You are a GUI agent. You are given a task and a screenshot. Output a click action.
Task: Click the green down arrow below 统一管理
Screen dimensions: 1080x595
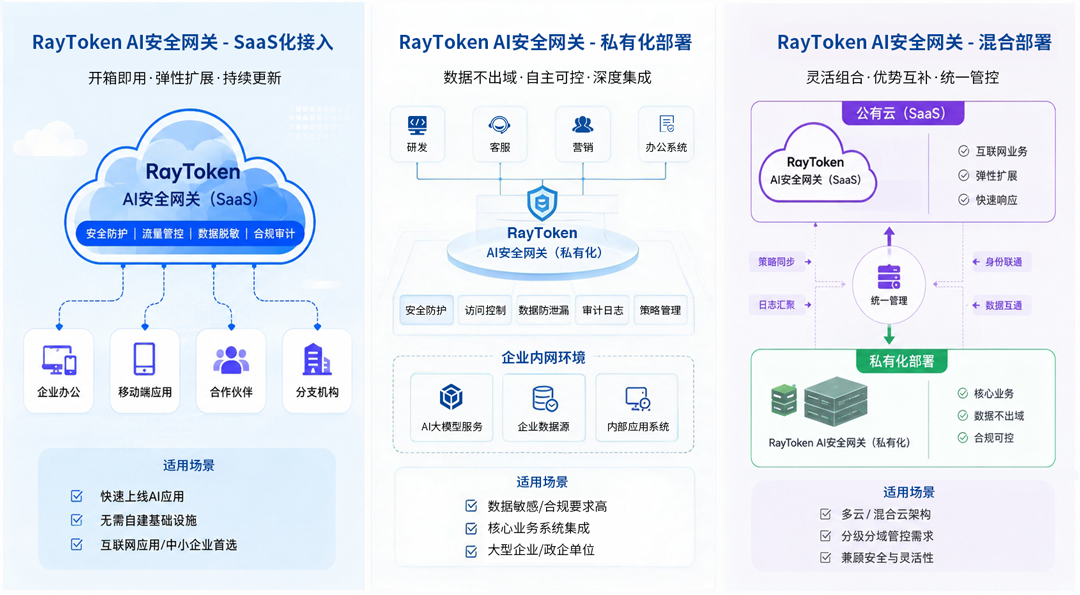[x=889, y=335]
